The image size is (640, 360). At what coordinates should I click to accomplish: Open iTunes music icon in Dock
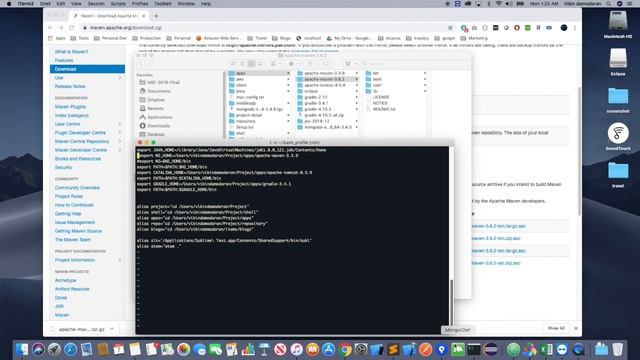[297, 349]
